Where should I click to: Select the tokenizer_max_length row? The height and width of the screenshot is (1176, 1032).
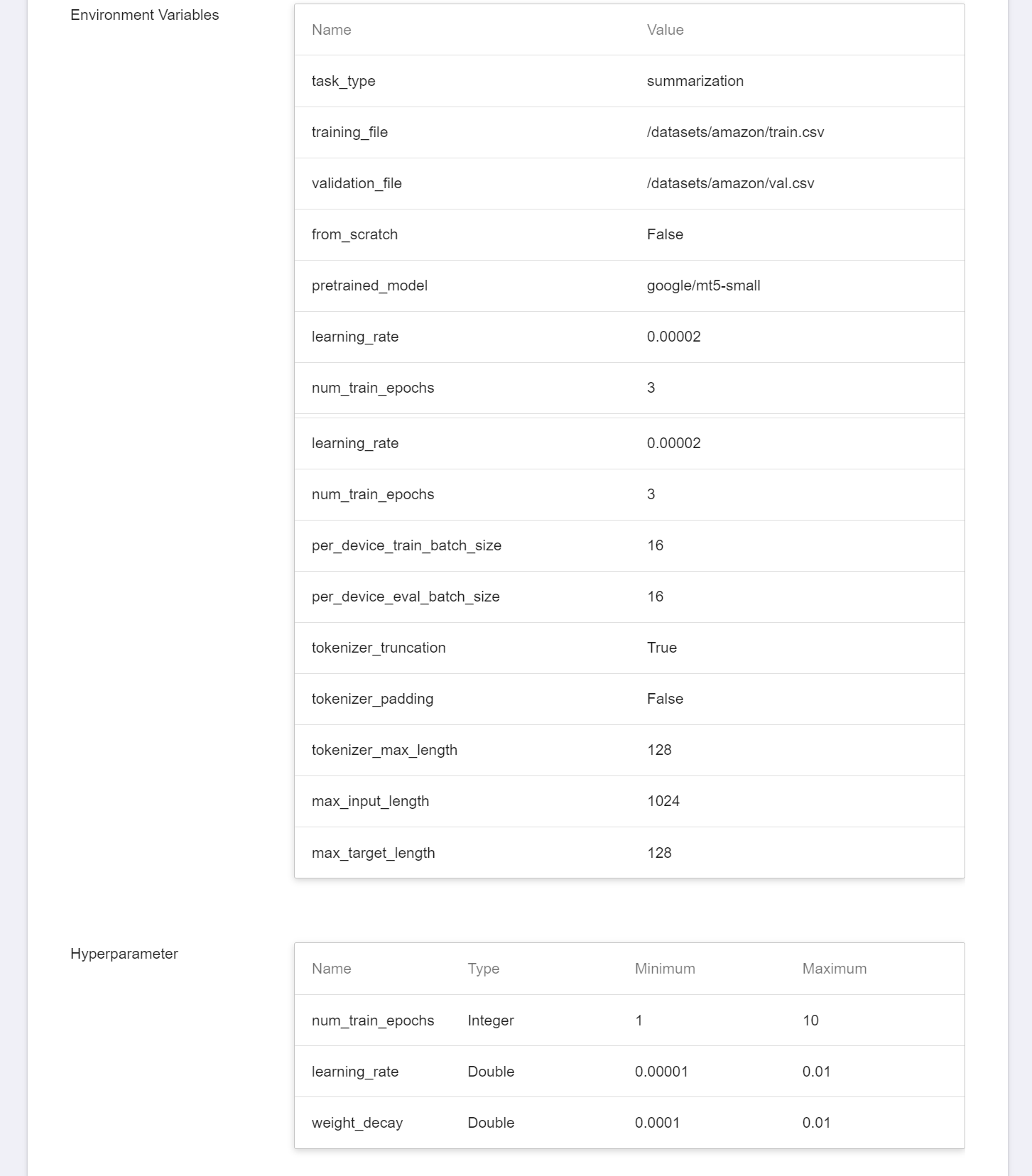(x=629, y=750)
